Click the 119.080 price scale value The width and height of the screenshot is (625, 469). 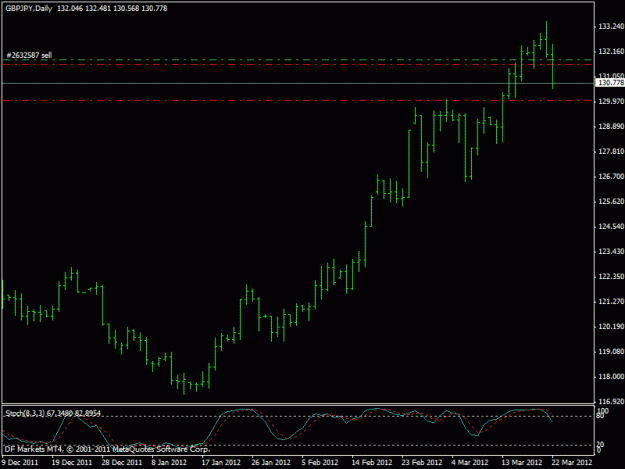[611, 352]
